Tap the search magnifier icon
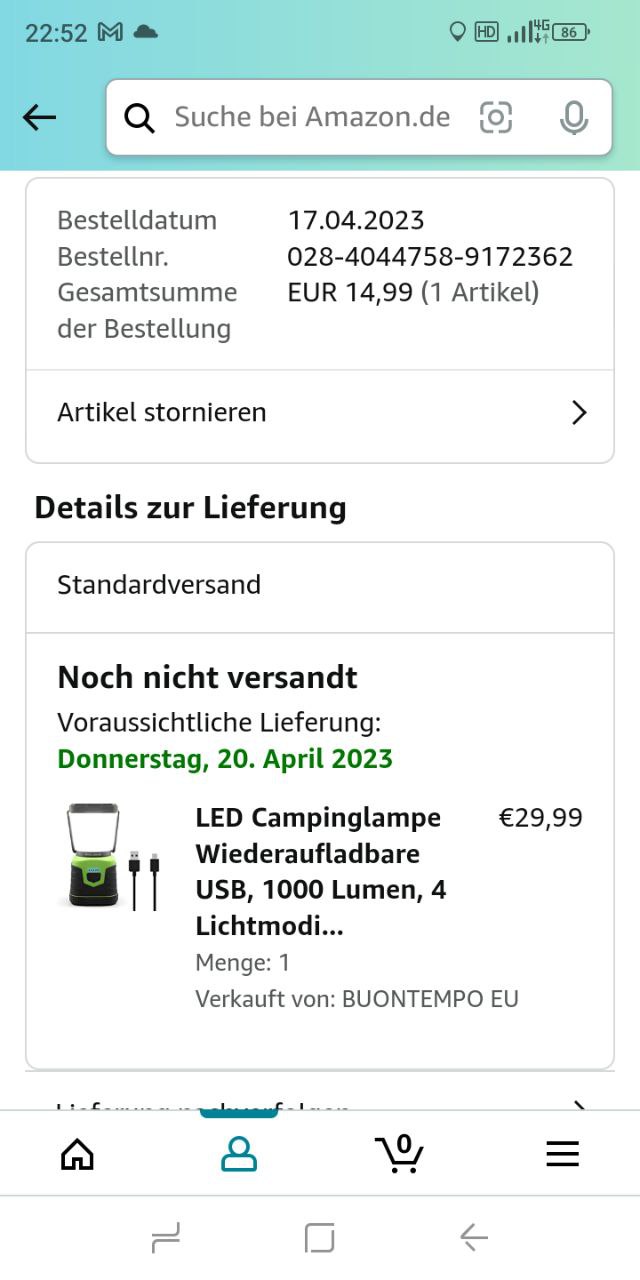Viewport: 640px width, 1280px height. click(139, 118)
